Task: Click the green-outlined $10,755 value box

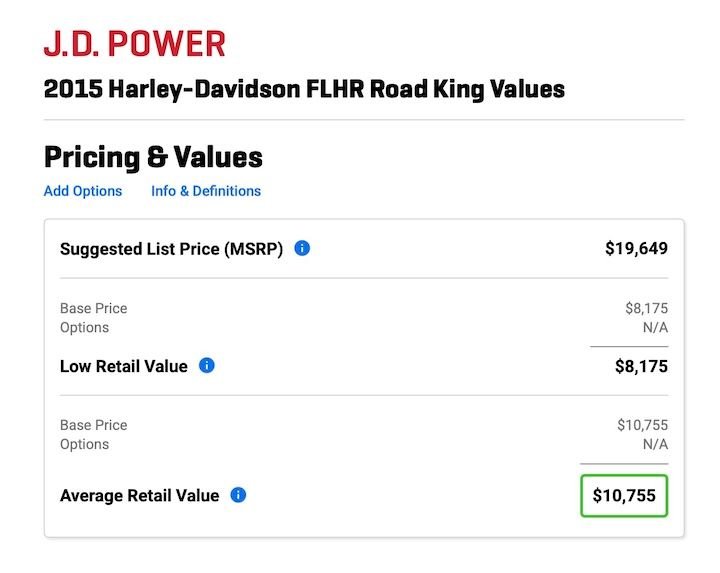Action: pyautogui.click(x=624, y=495)
